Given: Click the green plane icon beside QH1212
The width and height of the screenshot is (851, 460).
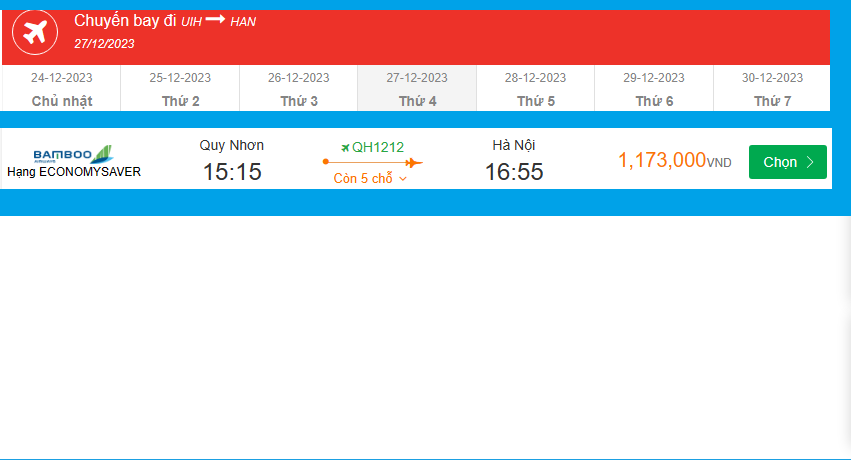Looking at the screenshot, I should pos(345,147).
